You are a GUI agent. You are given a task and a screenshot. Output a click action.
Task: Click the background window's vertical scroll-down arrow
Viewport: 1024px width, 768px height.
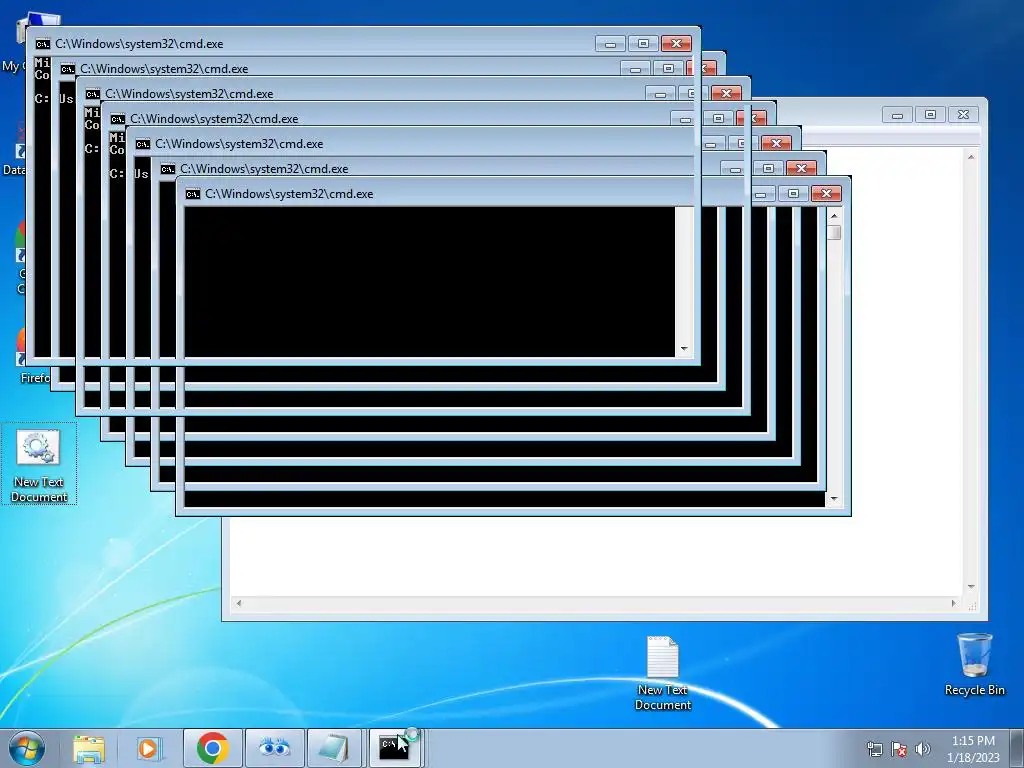pos(971,586)
